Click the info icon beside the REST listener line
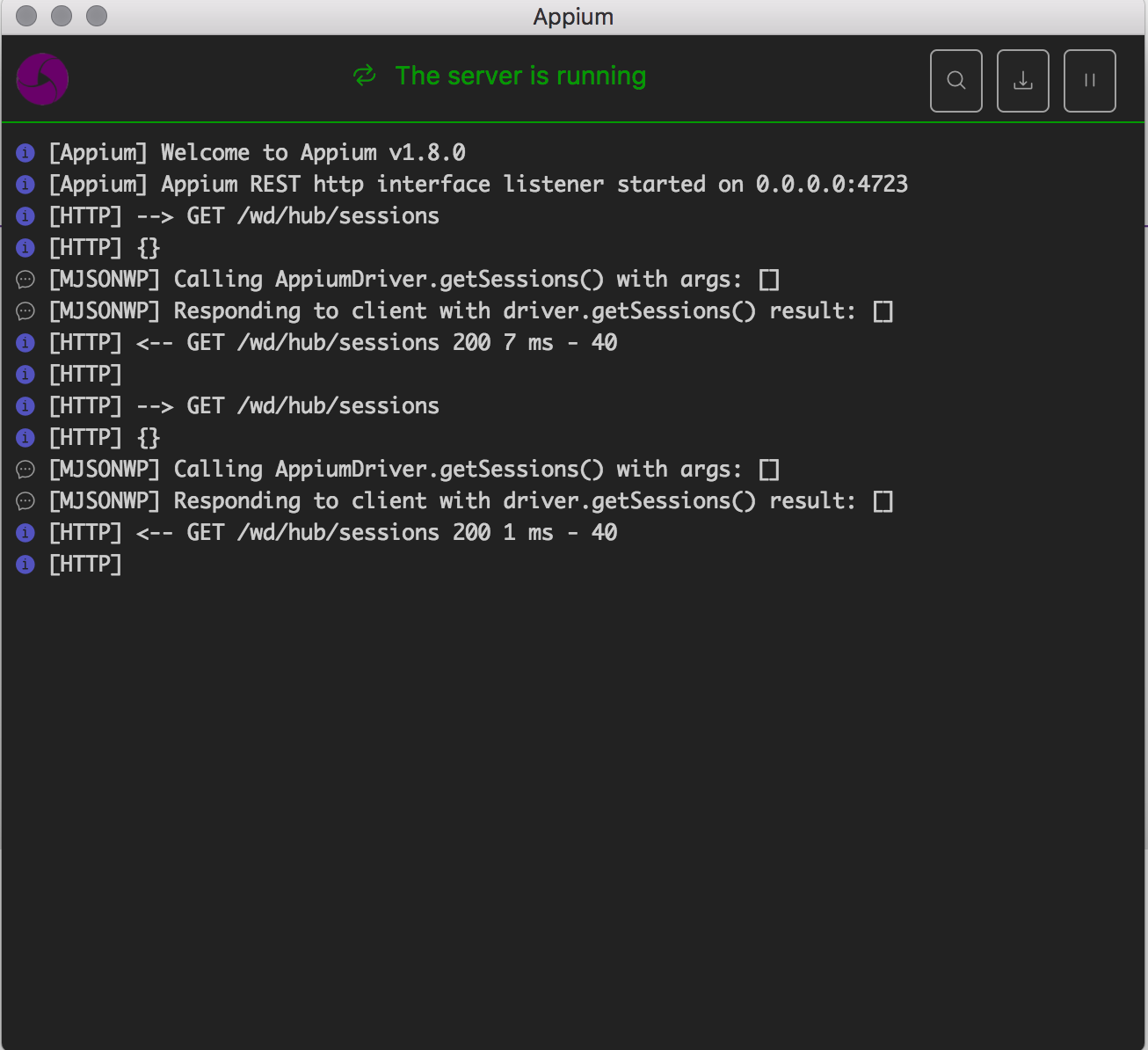1148x1050 pixels. point(25,184)
